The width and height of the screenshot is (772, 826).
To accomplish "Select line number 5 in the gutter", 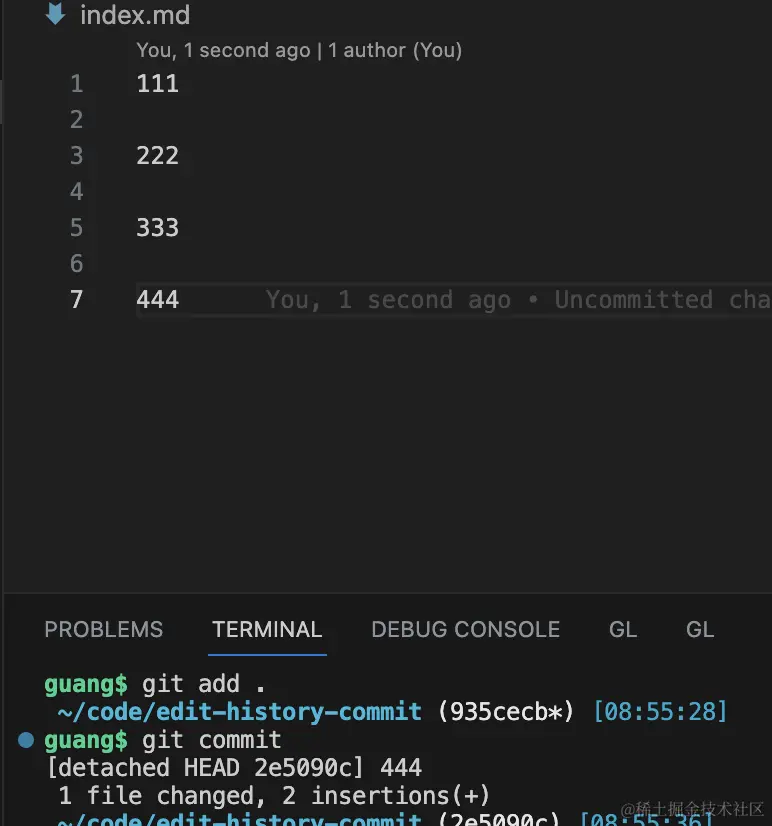I will [77, 228].
